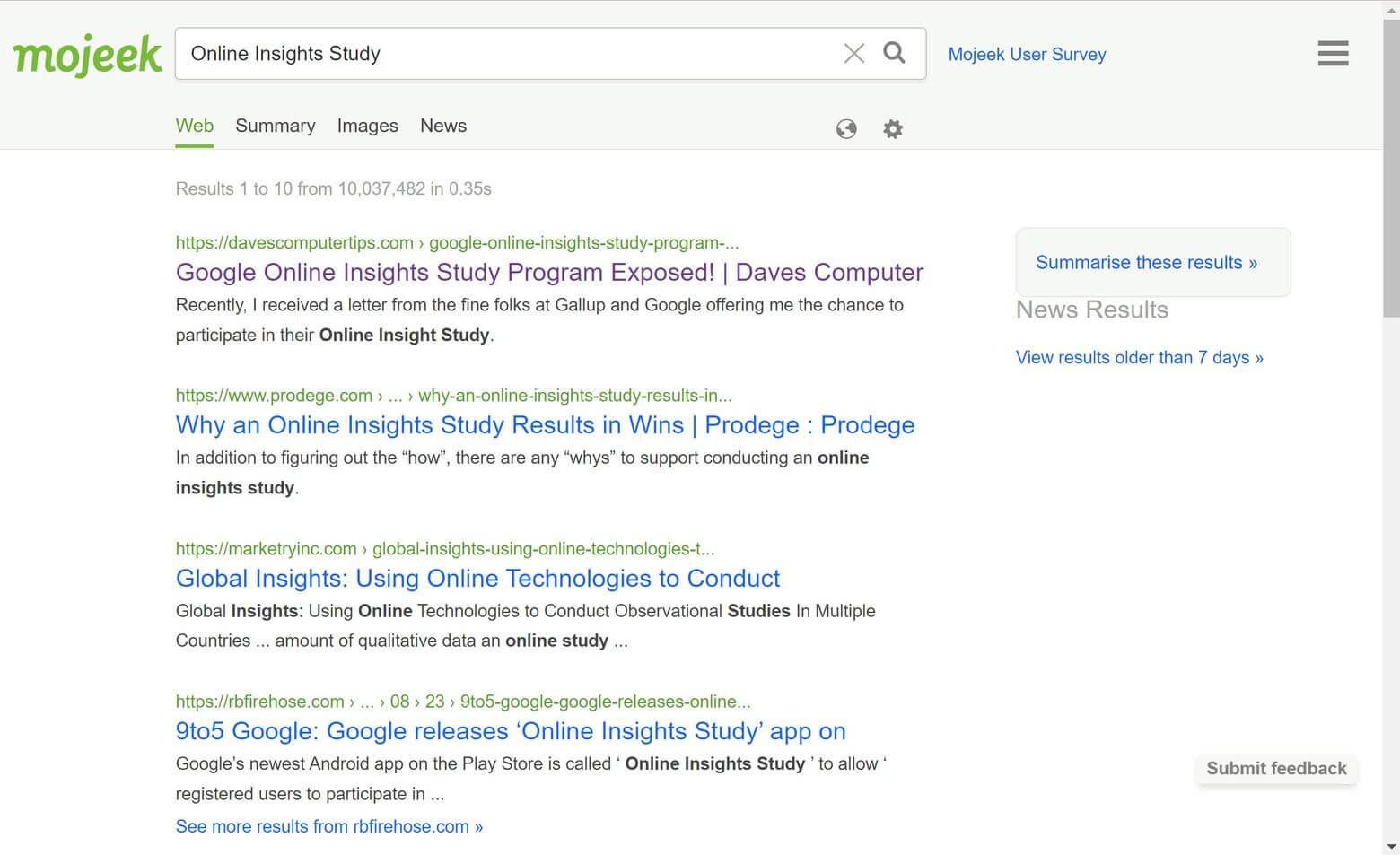Click the scrollbar down arrow
The height and width of the screenshot is (855, 1400).
point(1391,846)
